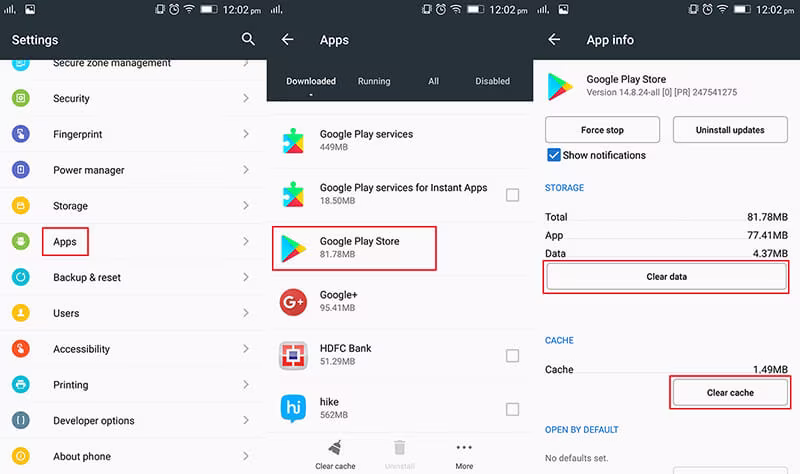Tap the battery indicator in Apps screen
The image size is (800, 474).
pyautogui.click(x=476, y=9)
